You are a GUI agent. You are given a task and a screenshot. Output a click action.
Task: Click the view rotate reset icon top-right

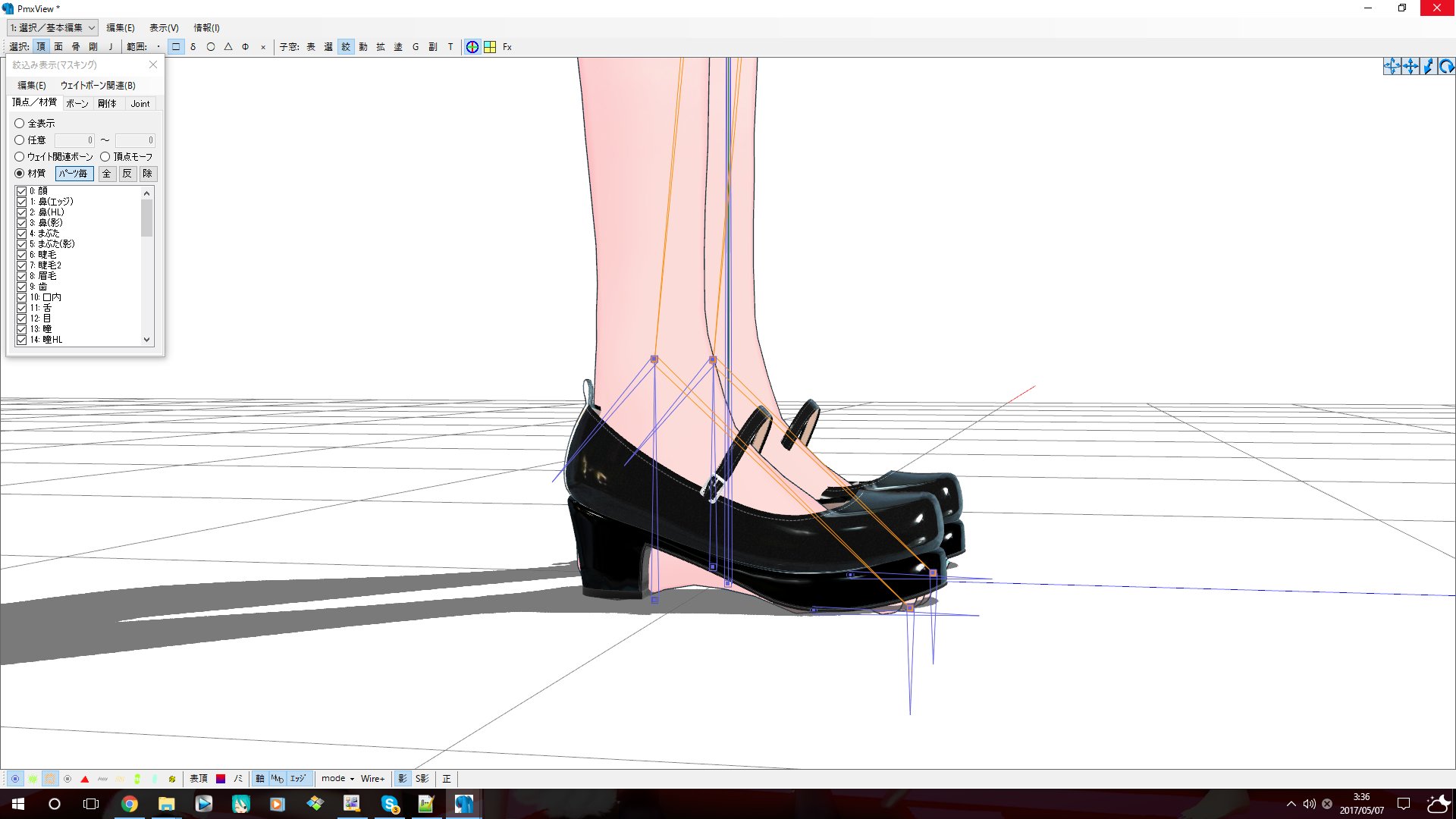[x=1446, y=66]
